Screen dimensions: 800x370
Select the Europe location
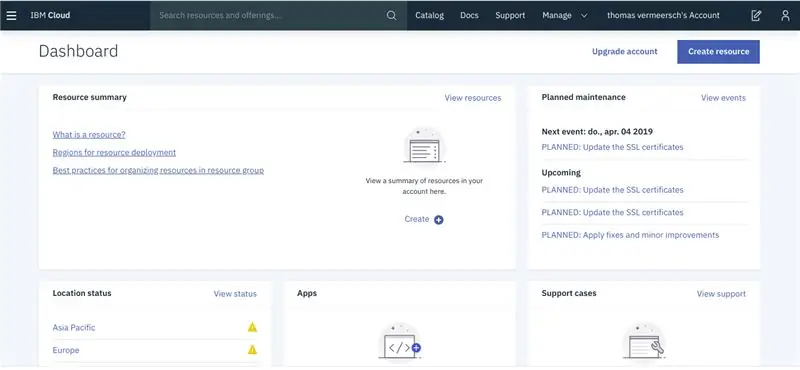[66, 350]
